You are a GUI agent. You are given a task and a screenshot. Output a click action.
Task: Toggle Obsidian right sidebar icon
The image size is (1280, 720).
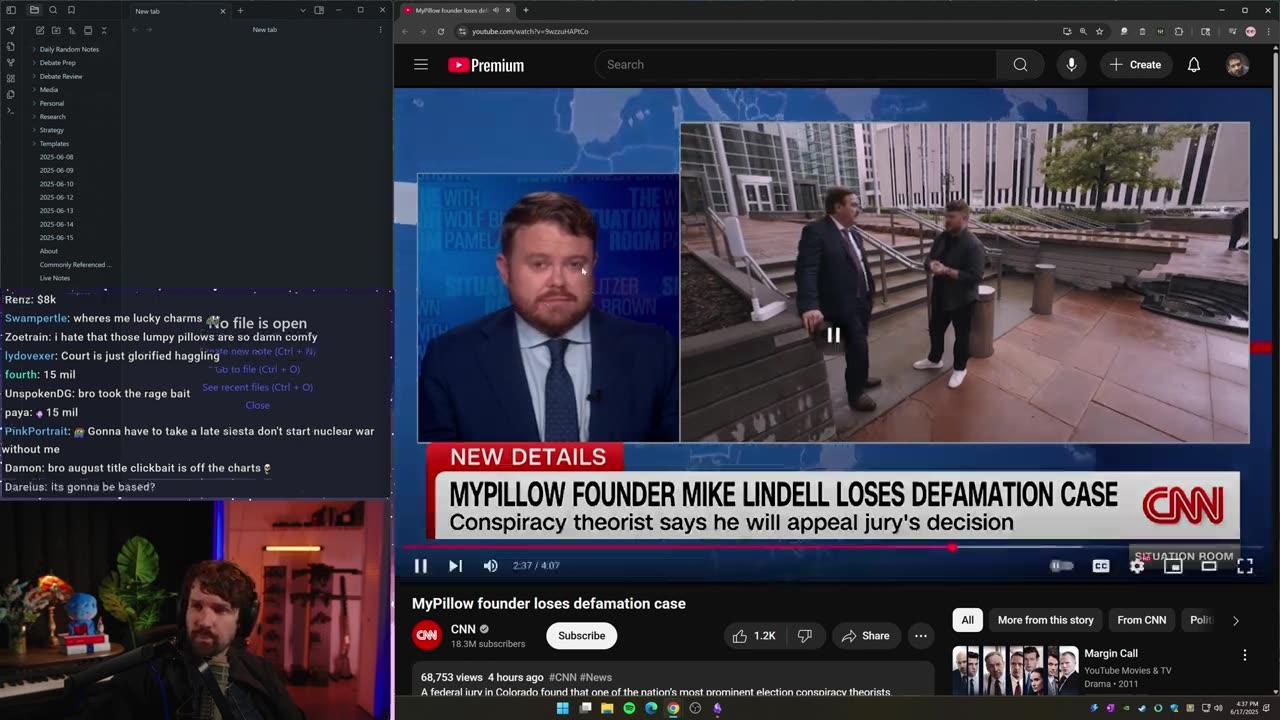(319, 10)
